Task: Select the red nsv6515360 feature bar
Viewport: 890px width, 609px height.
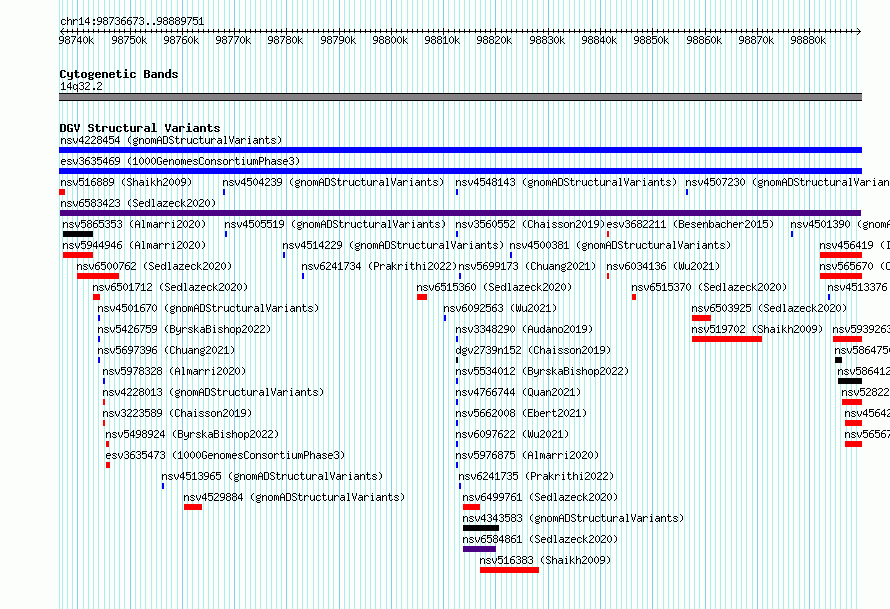Action: (x=422, y=297)
